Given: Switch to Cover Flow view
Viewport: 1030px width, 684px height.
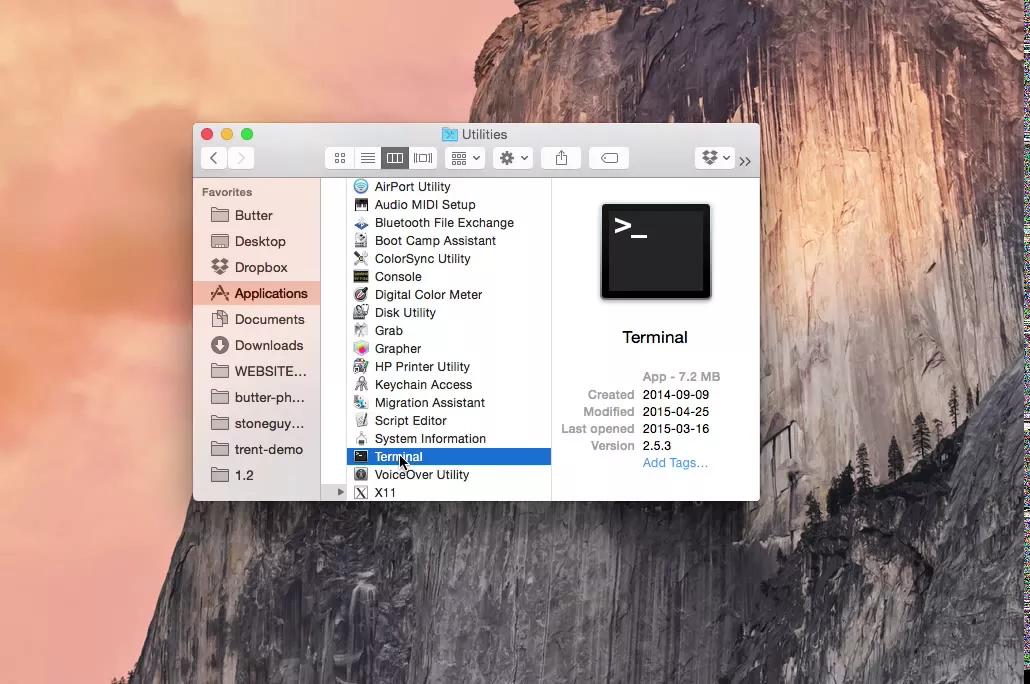Looking at the screenshot, I should (x=423, y=158).
